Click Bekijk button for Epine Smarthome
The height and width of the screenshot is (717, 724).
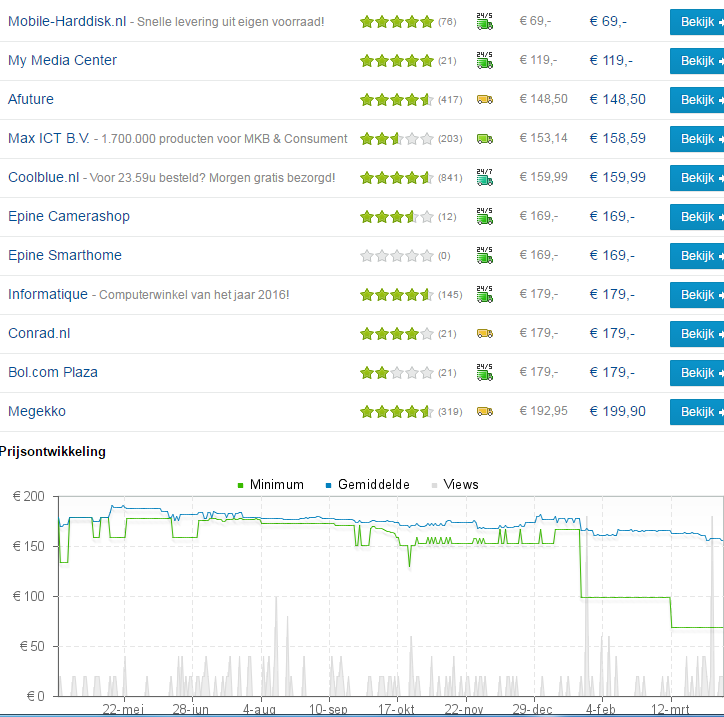click(x=697, y=256)
